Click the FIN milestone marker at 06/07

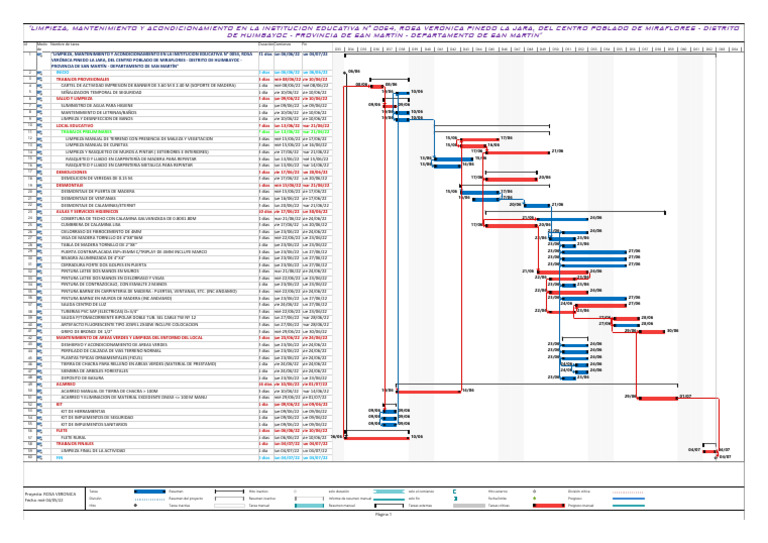pyautogui.click(x=716, y=457)
